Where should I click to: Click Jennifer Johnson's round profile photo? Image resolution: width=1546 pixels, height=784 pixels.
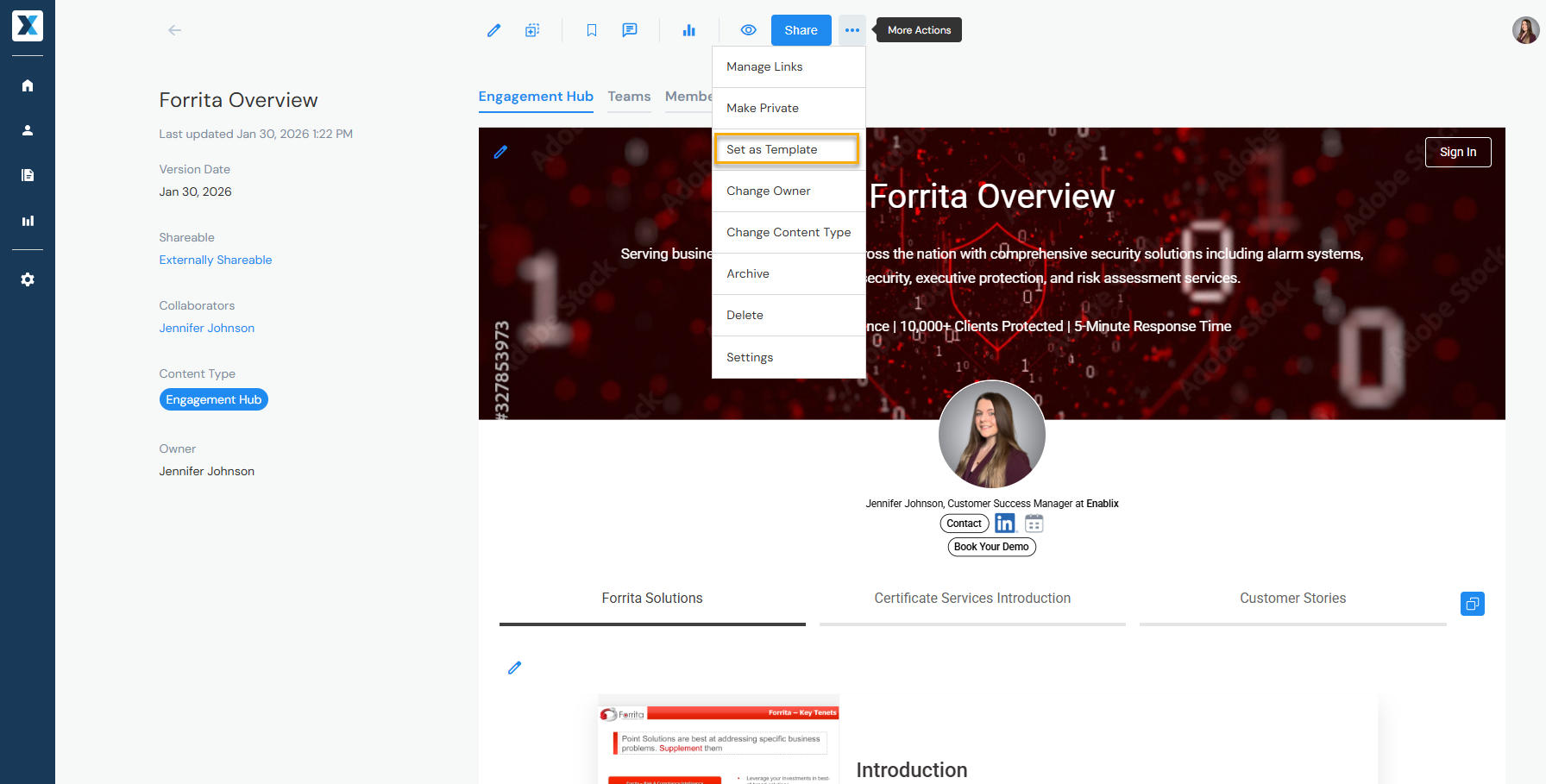[x=992, y=434]
